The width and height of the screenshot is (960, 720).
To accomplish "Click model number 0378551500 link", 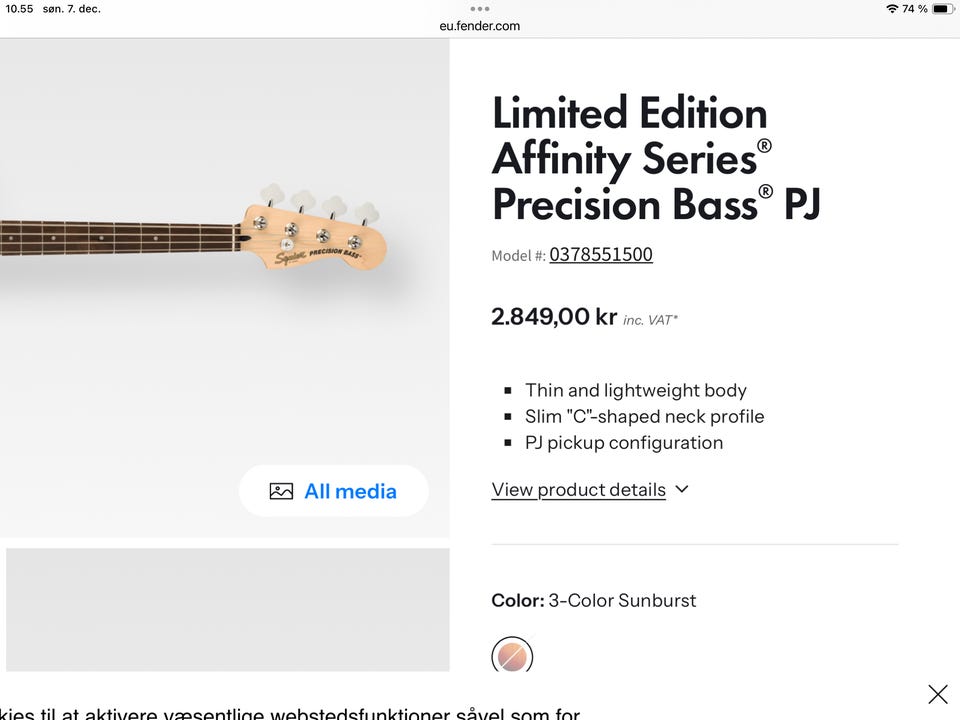I will coord(600,255).
